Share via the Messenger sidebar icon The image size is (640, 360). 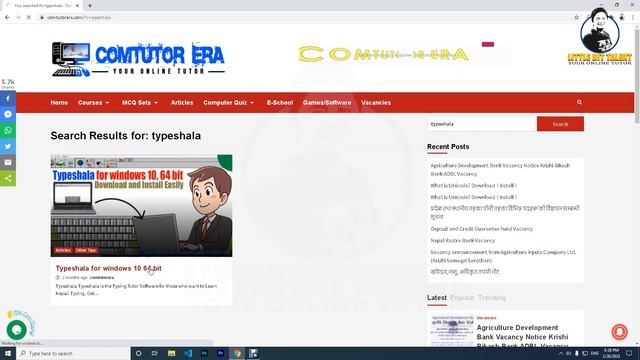pyautogui.click(x=8, y=114)
